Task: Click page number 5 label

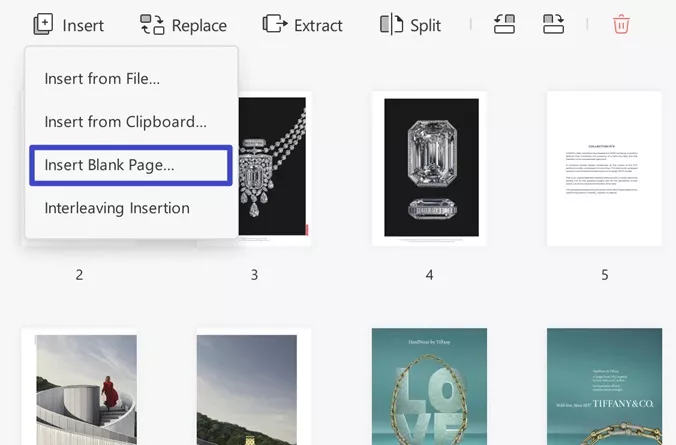Action: pos(605,275)
